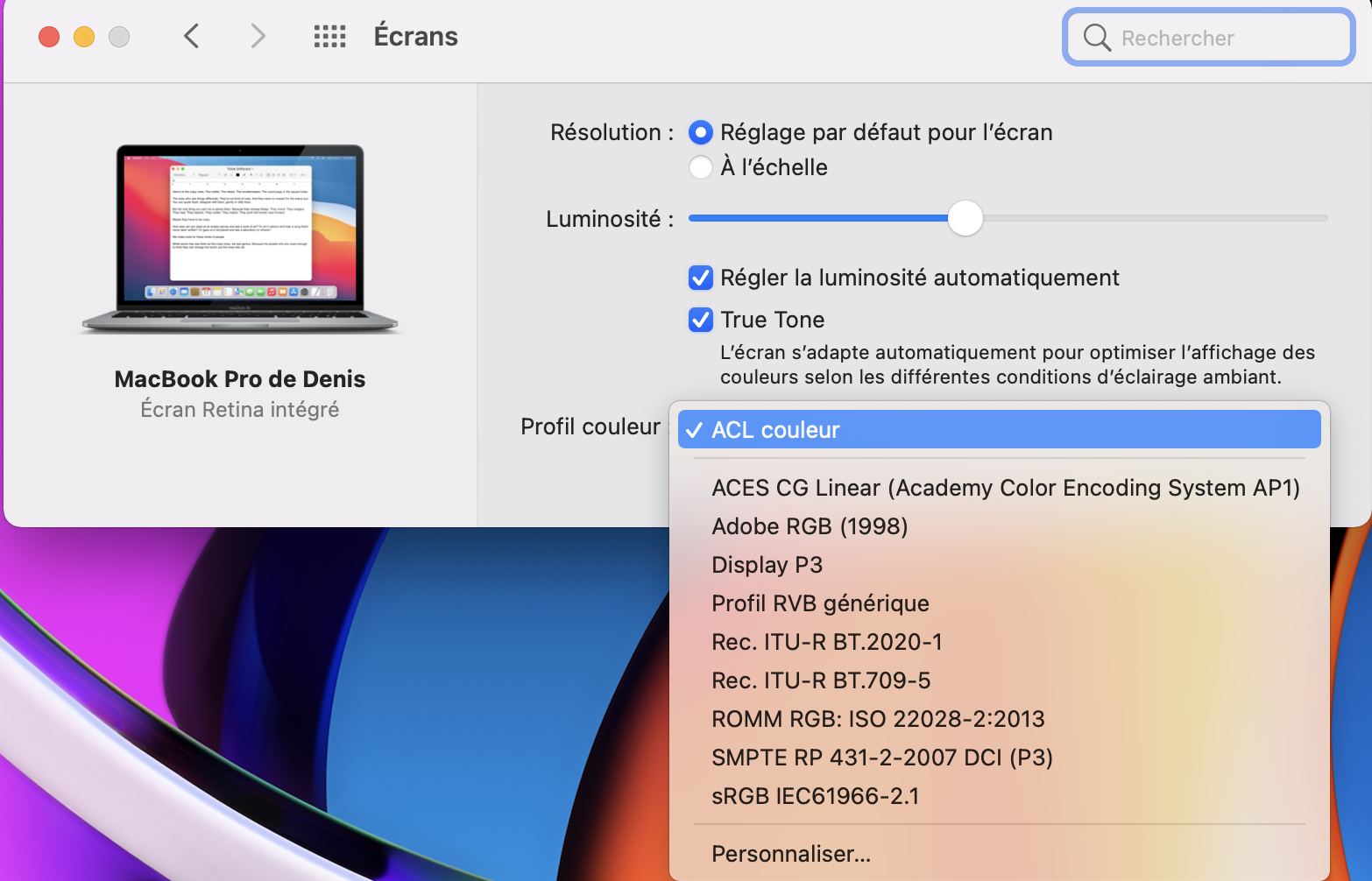This screenshot has width=1372, height=881.
Task: Click 'MacBook Pro de Denis' name
Action: click(240, 379)
